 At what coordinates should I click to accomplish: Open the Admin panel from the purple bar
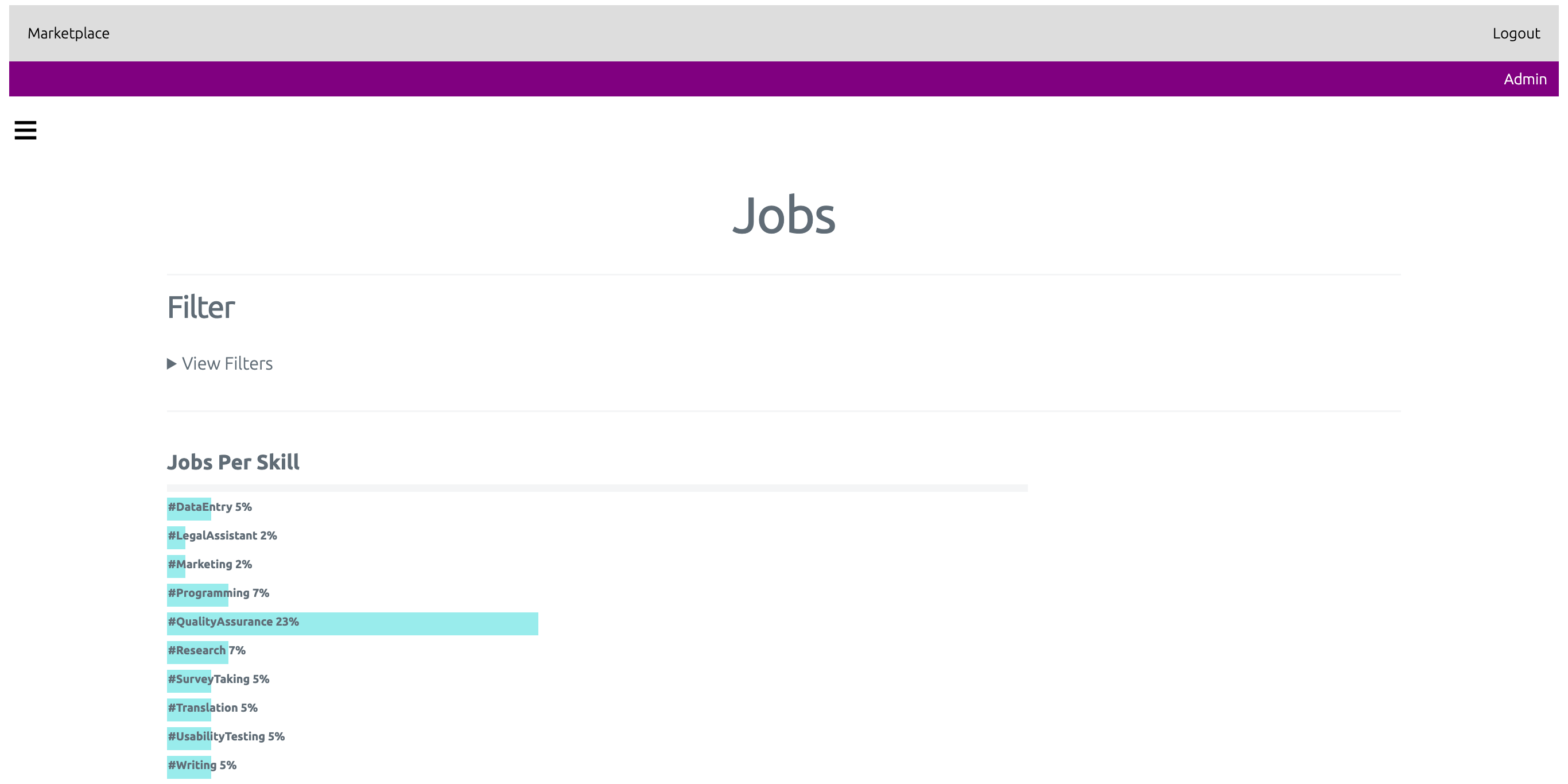click(x=1524, y=79)
